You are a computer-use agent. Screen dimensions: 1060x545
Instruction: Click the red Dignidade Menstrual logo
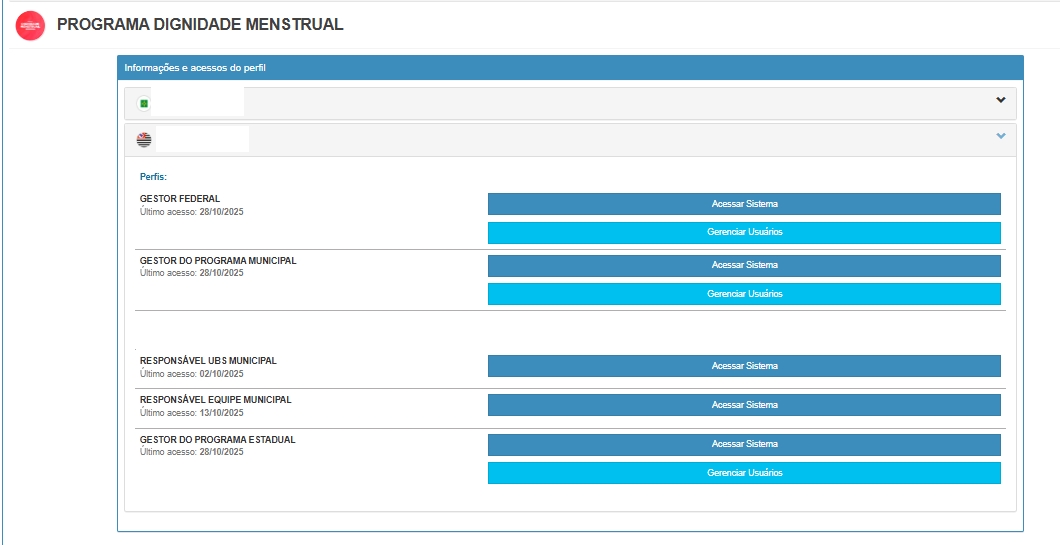[x=30, y=25]
